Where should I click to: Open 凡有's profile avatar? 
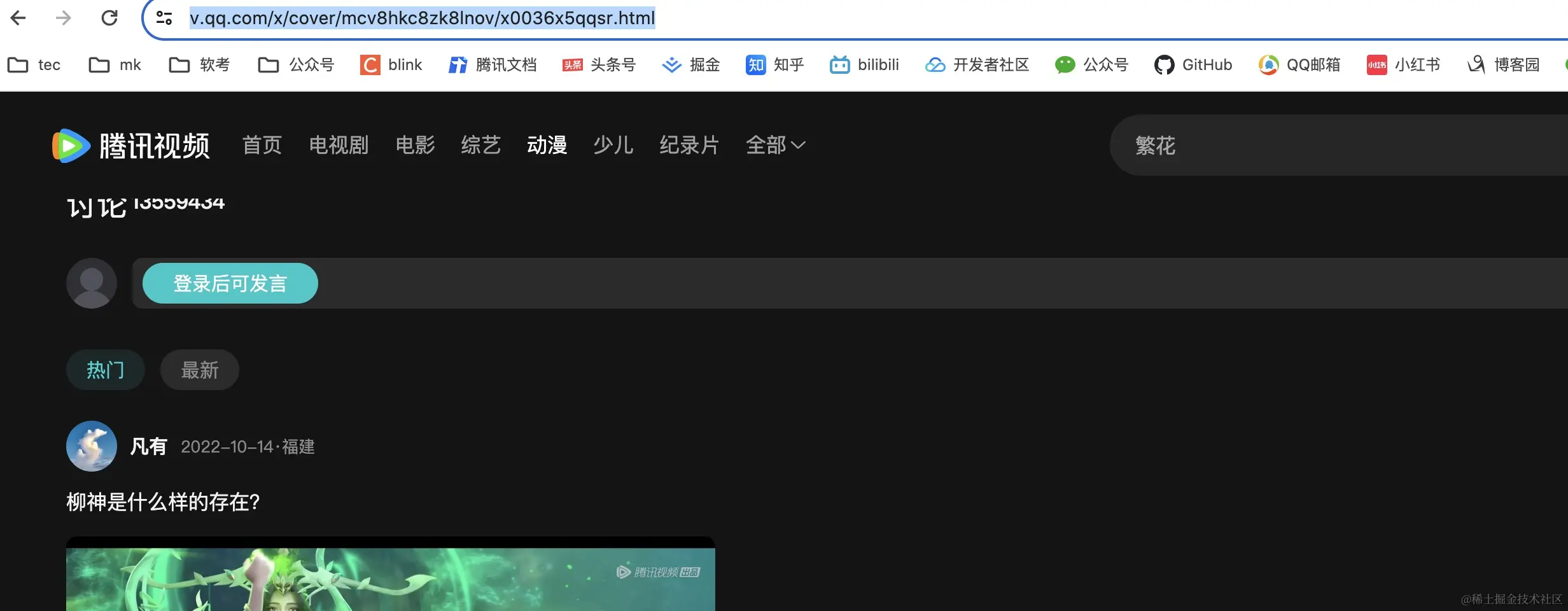click(92, 446)
